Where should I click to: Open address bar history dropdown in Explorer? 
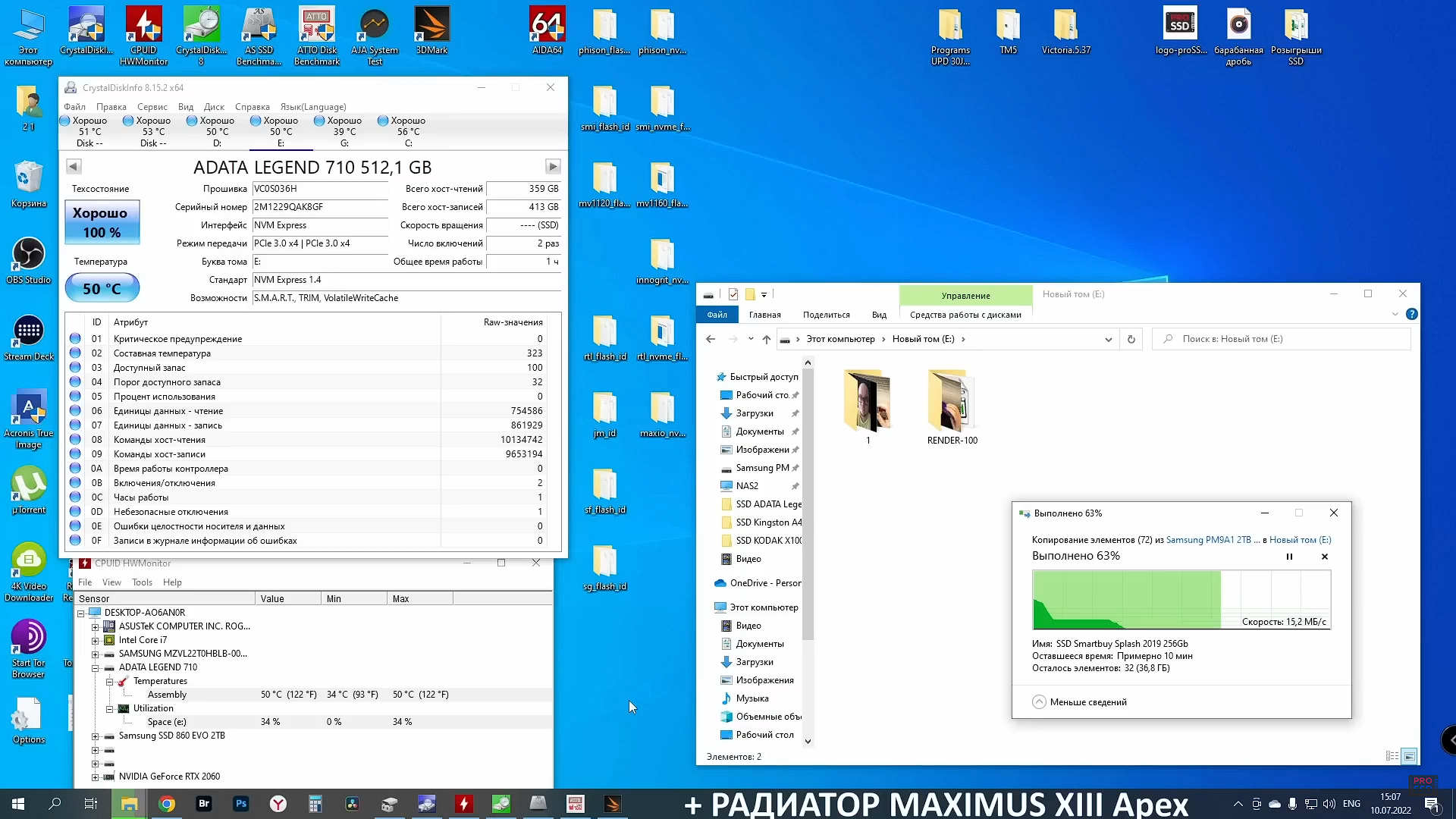pos(1108,340)
